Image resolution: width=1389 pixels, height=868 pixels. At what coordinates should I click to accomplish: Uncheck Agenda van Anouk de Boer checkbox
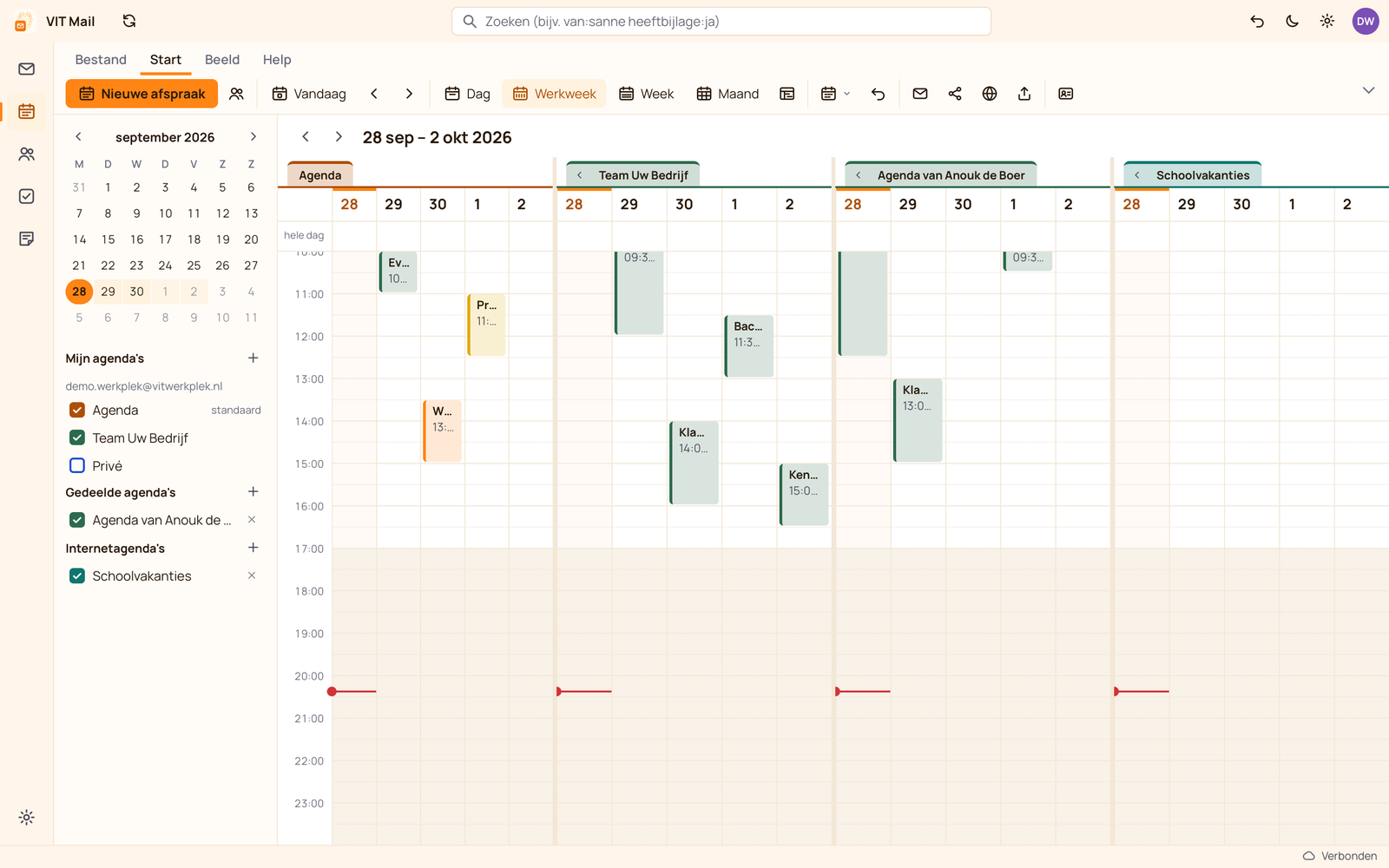click(77, 520)
